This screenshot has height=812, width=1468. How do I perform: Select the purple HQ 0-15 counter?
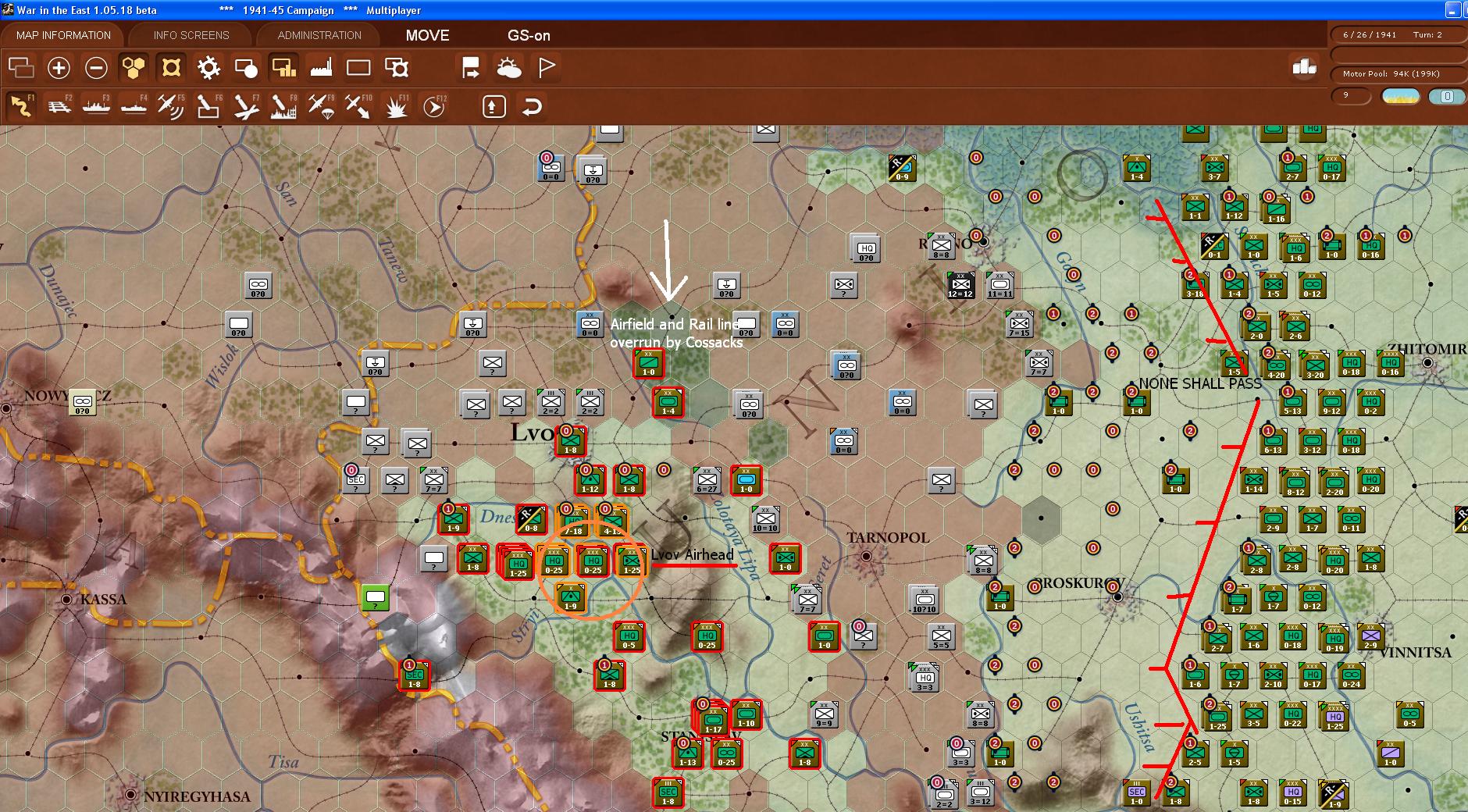(1292, 792)
